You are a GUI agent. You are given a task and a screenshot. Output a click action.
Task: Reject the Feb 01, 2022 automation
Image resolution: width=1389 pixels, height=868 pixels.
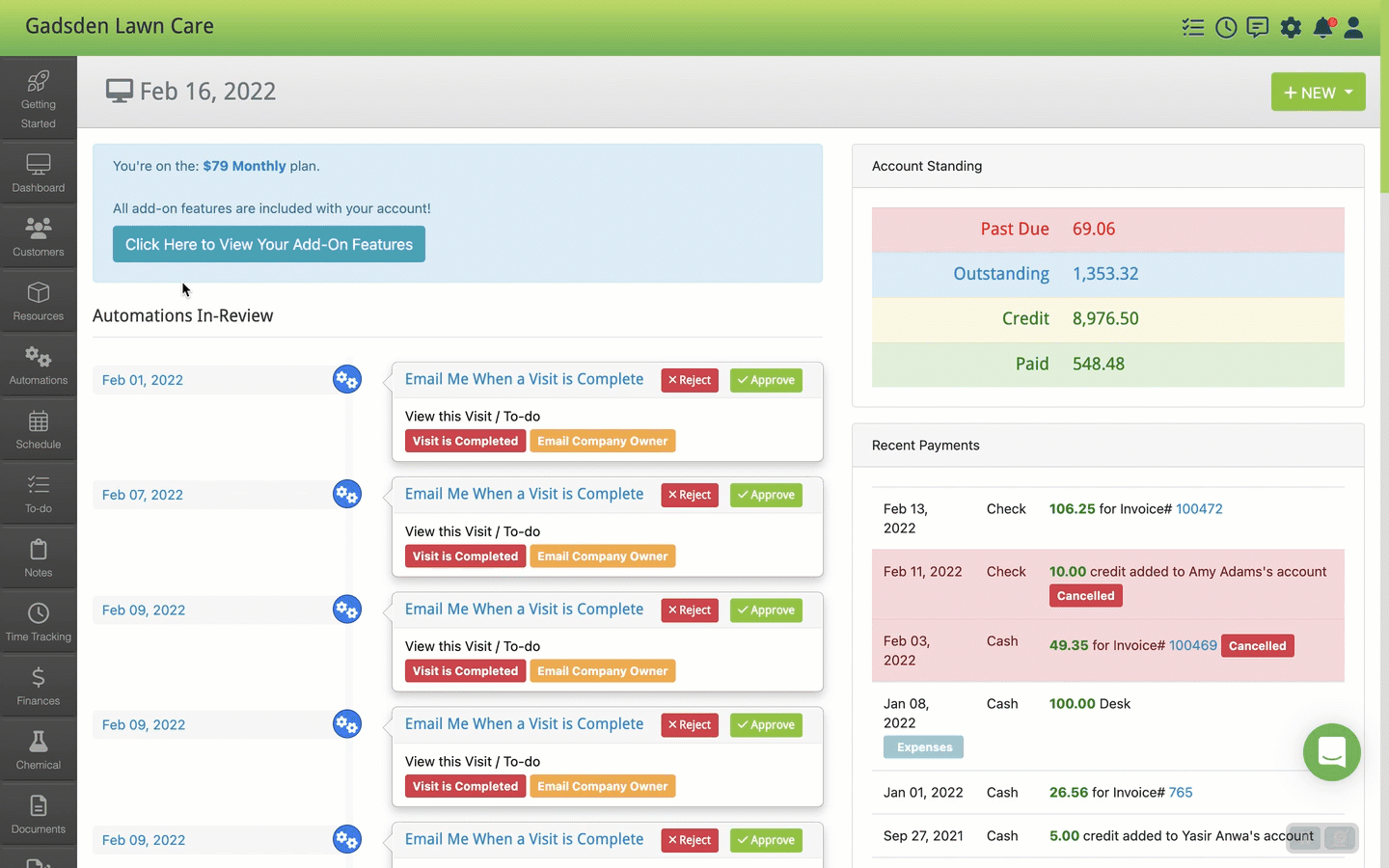690,380
